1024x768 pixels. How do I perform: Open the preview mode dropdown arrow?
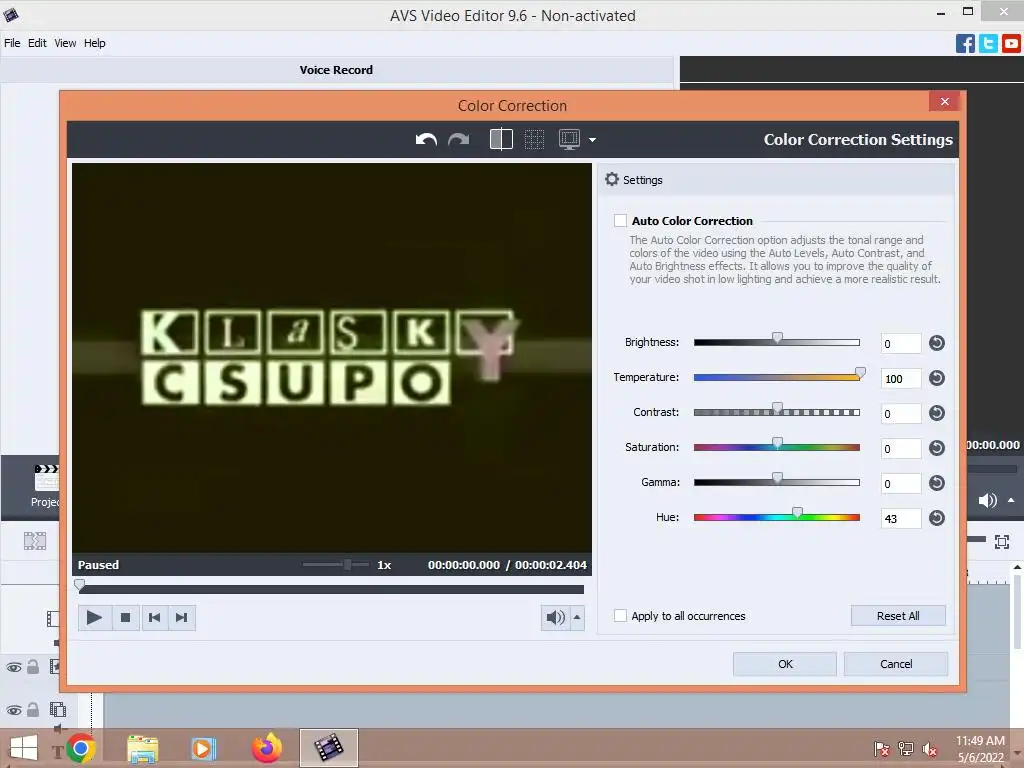[x=592, y=140]
